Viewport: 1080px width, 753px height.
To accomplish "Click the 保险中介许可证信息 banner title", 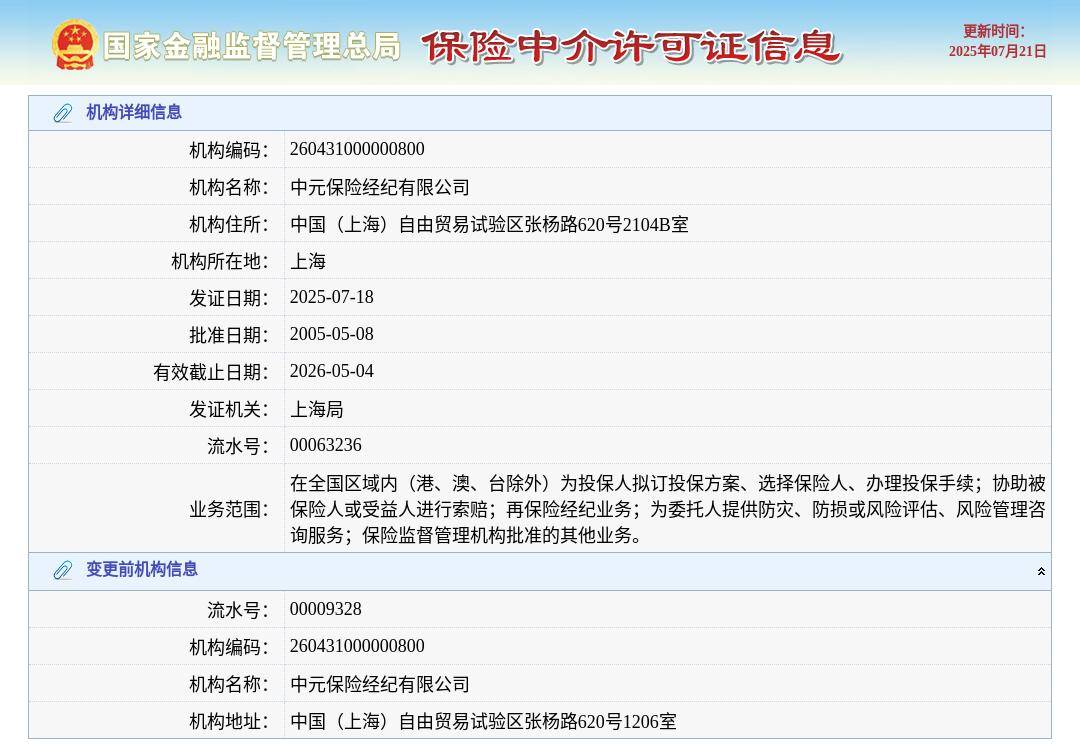I will (x=631, y=46).
